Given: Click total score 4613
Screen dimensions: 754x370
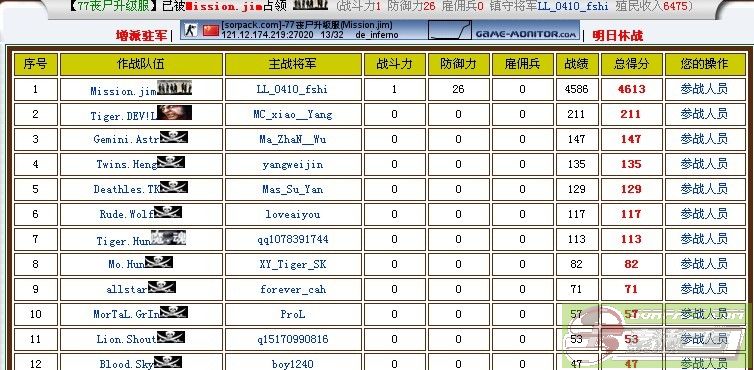Looking at the screenshot, I should (631, 89).
